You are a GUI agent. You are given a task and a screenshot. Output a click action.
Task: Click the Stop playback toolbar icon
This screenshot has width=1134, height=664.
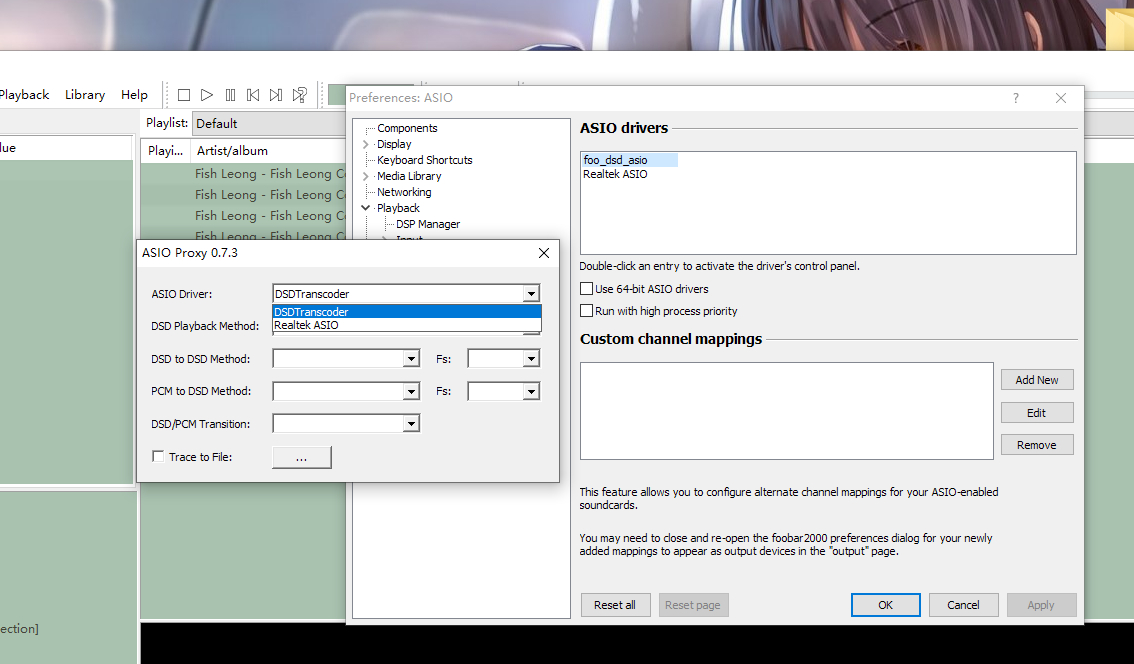[184, 95]
